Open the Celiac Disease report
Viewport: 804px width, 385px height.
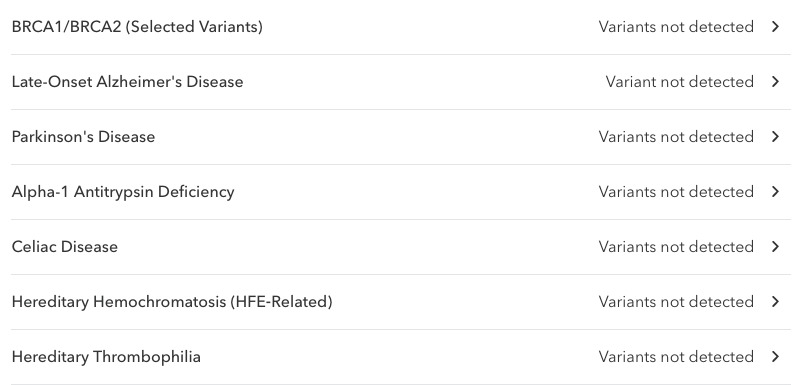coord(401,247)
